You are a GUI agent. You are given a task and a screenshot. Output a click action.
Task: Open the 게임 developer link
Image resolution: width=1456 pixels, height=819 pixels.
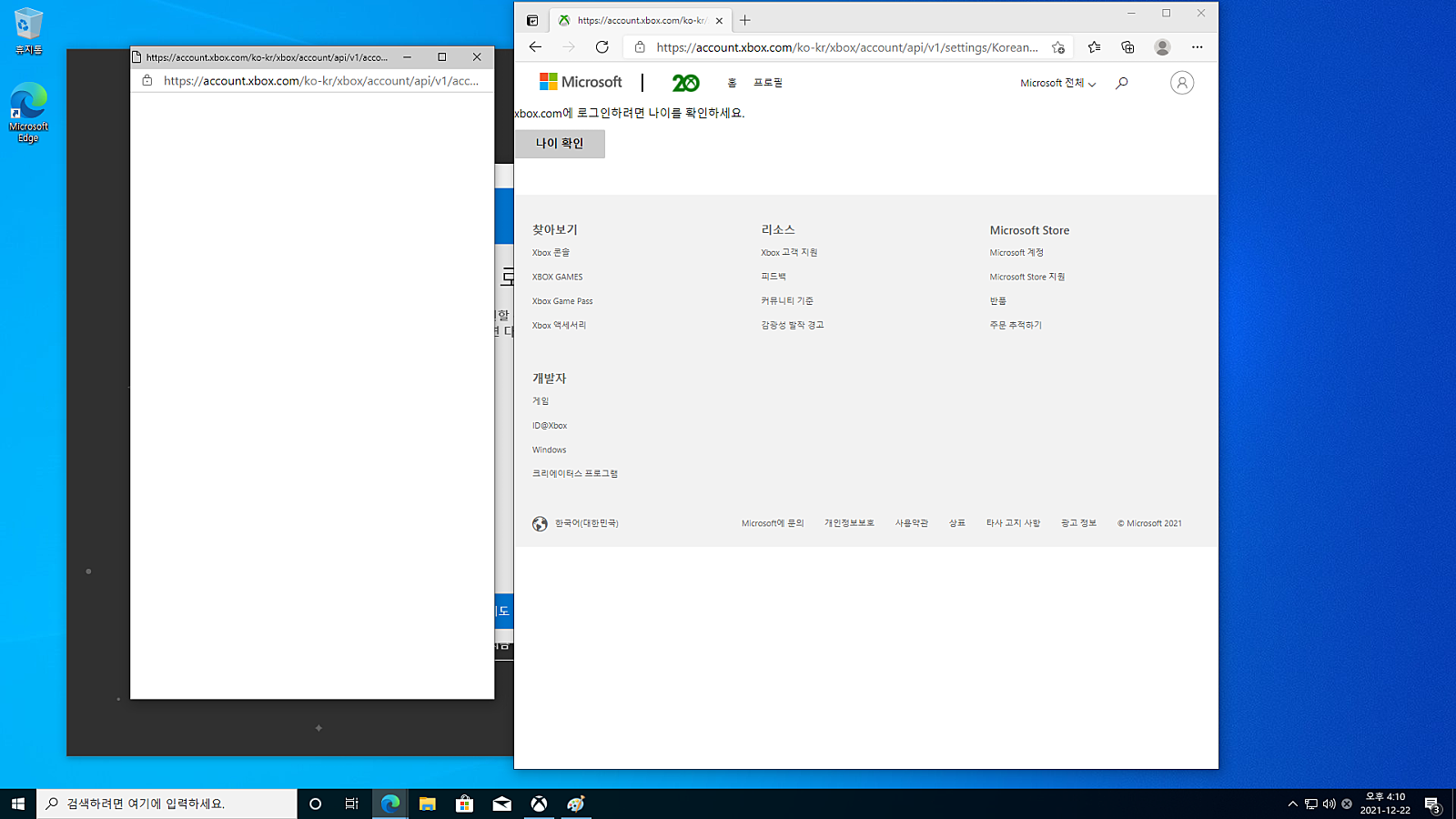pos(541,401)
